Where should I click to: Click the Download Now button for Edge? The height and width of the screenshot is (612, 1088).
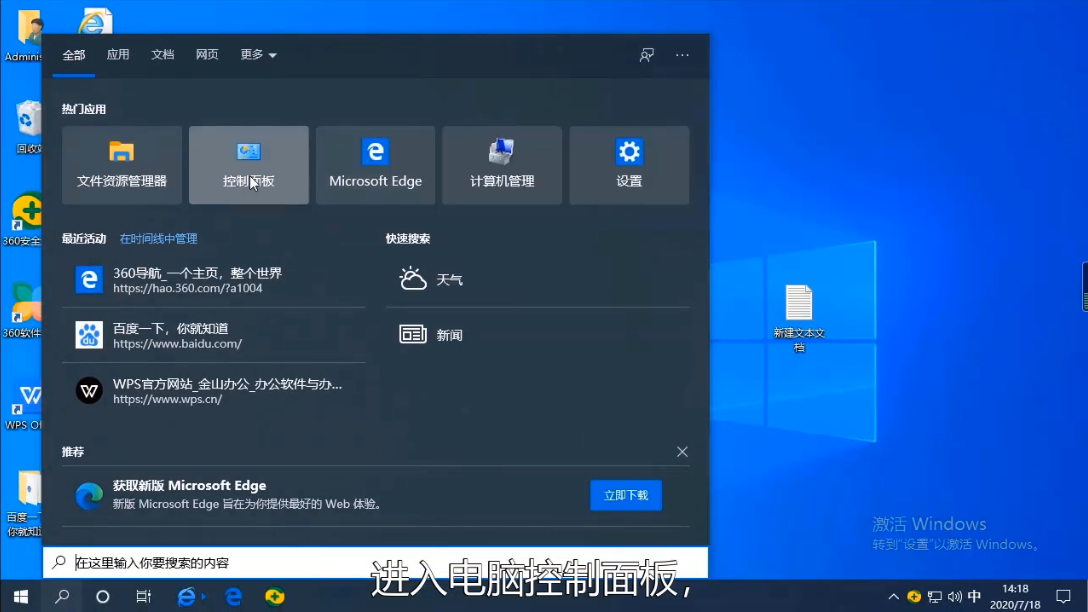[626, 495]
